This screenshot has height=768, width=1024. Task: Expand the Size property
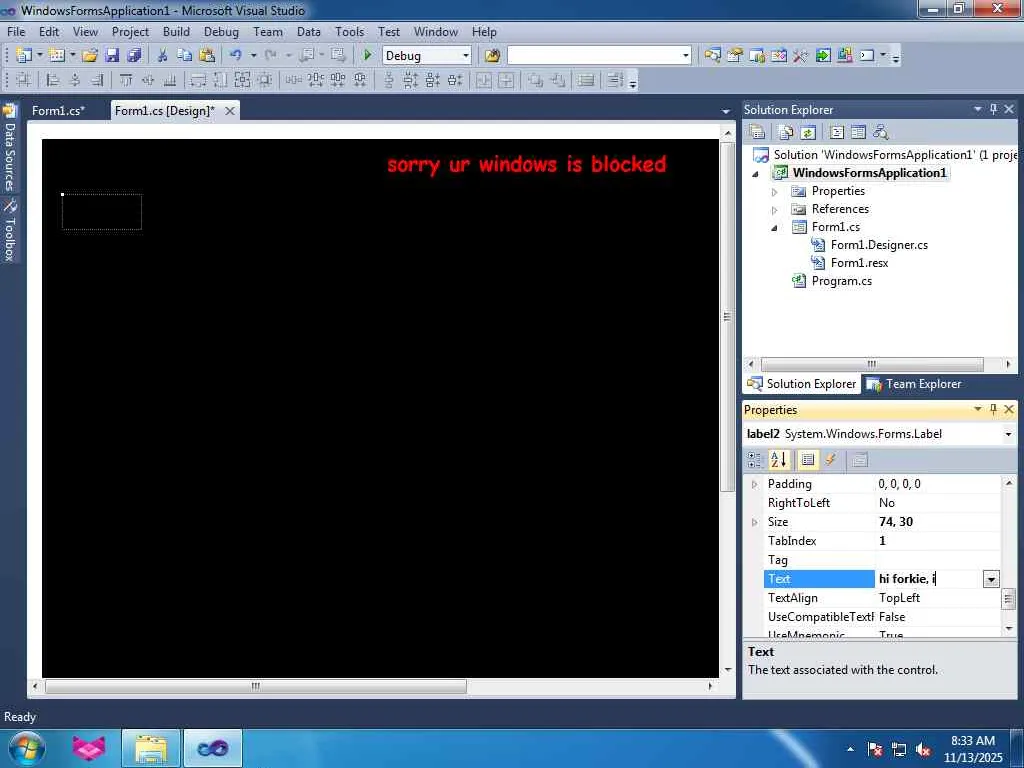pyautogui.click(x=755, y=522)
